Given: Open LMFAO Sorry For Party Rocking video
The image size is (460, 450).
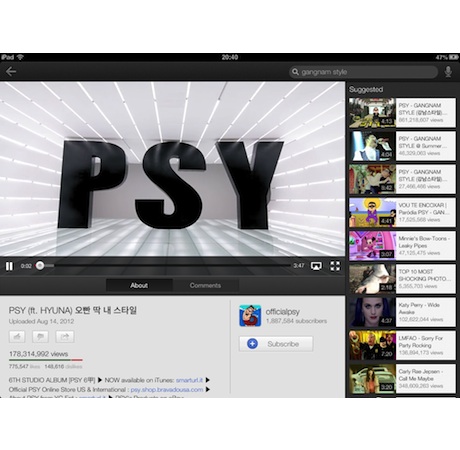Looking at the screenshot, I should [402, 345].
